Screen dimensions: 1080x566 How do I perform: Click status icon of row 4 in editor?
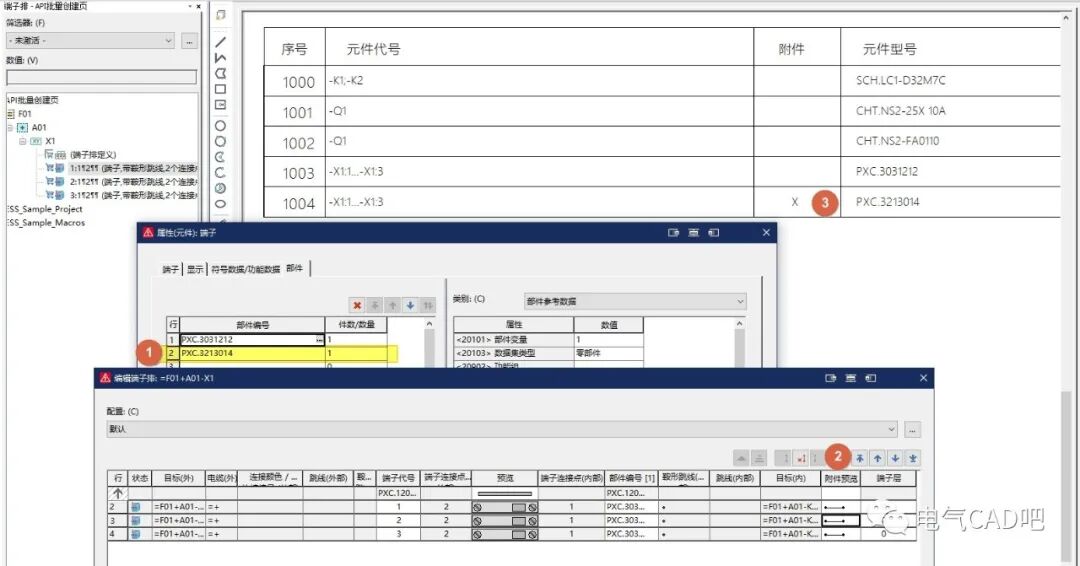pyautogui.click(x=136, y=534)
